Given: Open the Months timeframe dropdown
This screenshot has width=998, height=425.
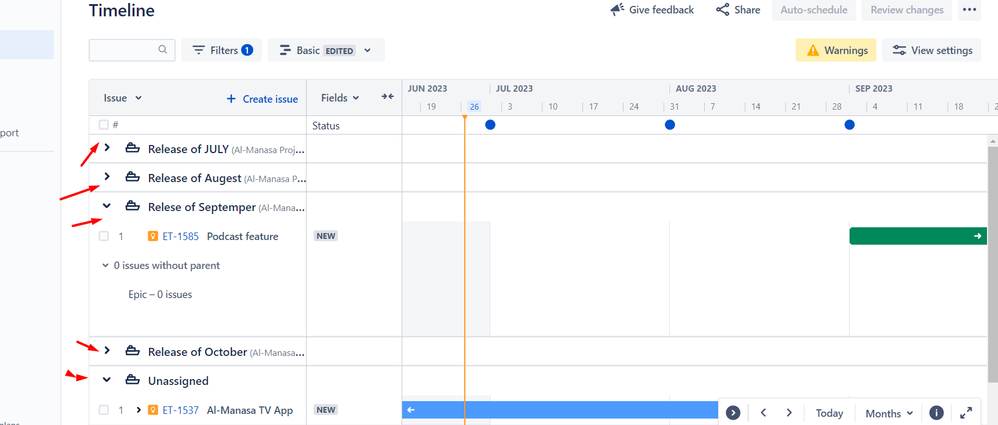Looking at the screenshot, I should [889, 413].
